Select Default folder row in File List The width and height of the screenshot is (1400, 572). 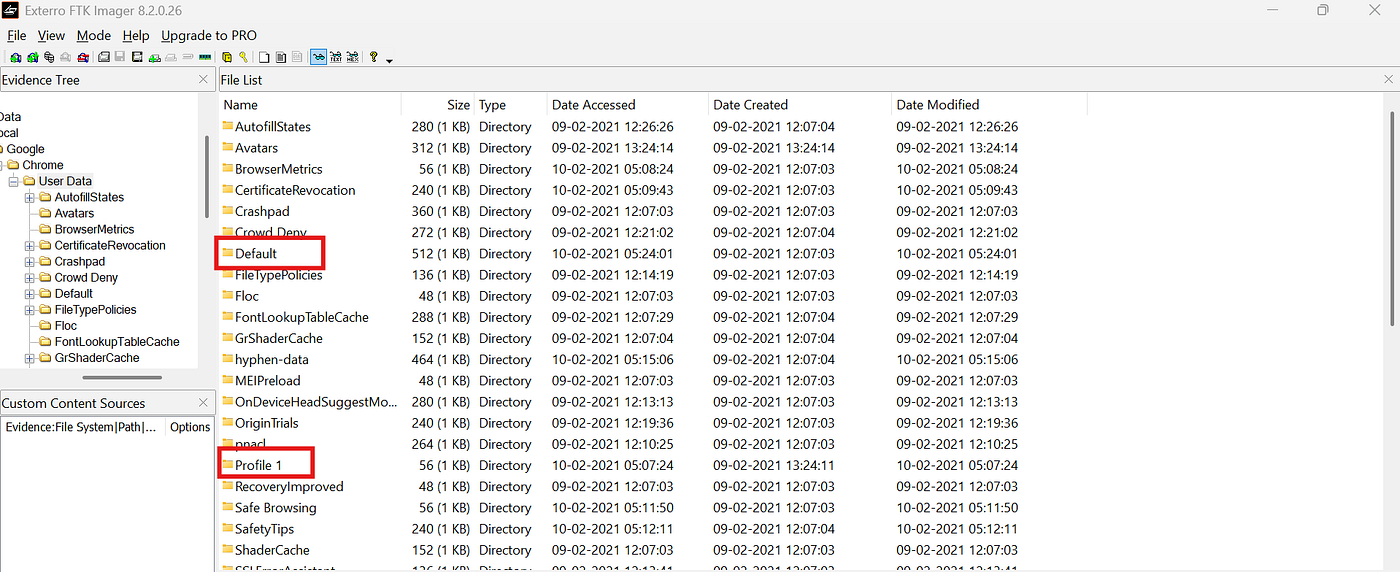[653, 254]
